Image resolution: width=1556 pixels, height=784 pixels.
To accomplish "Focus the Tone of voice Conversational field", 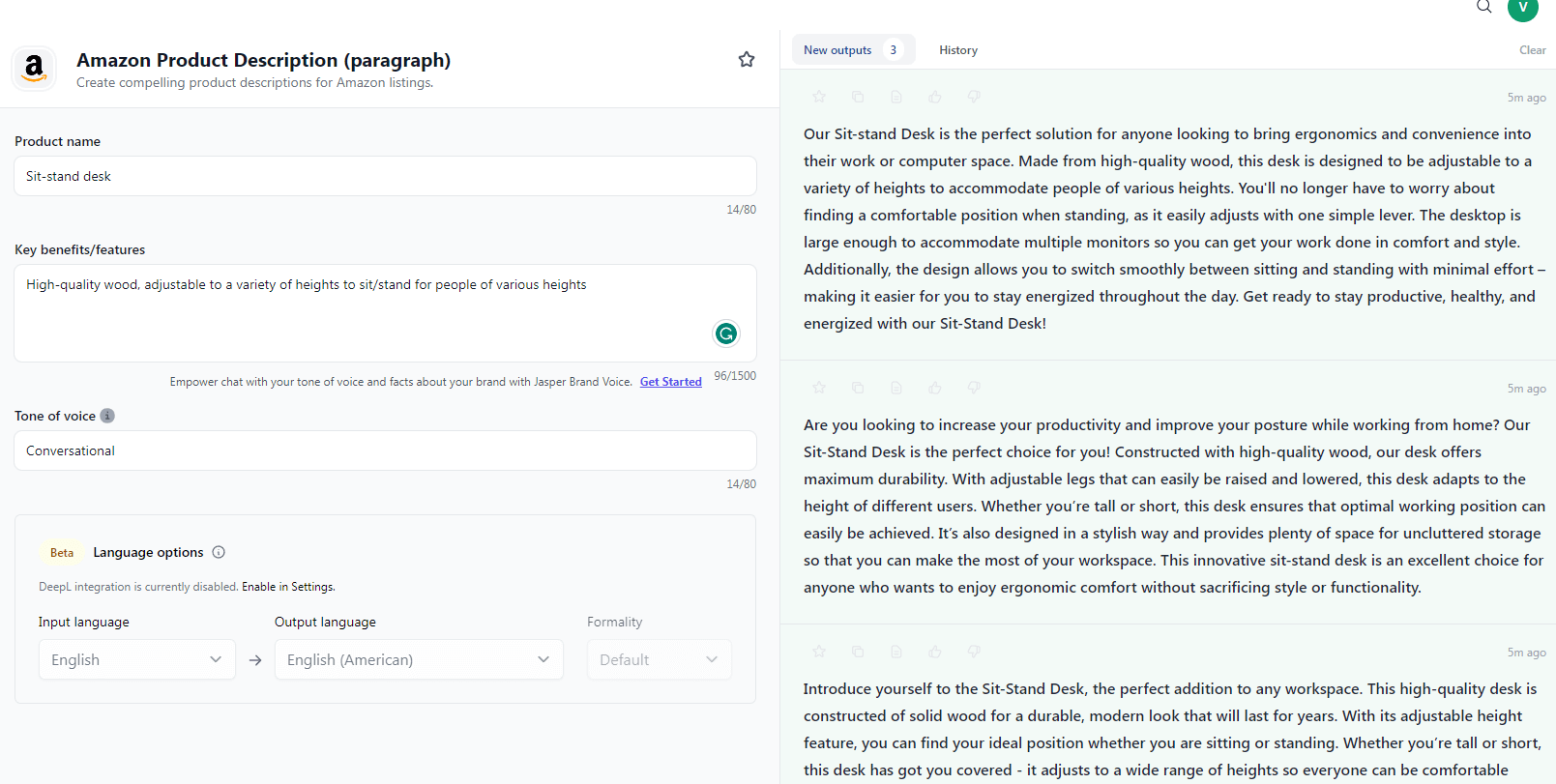I will pos(385,450).
